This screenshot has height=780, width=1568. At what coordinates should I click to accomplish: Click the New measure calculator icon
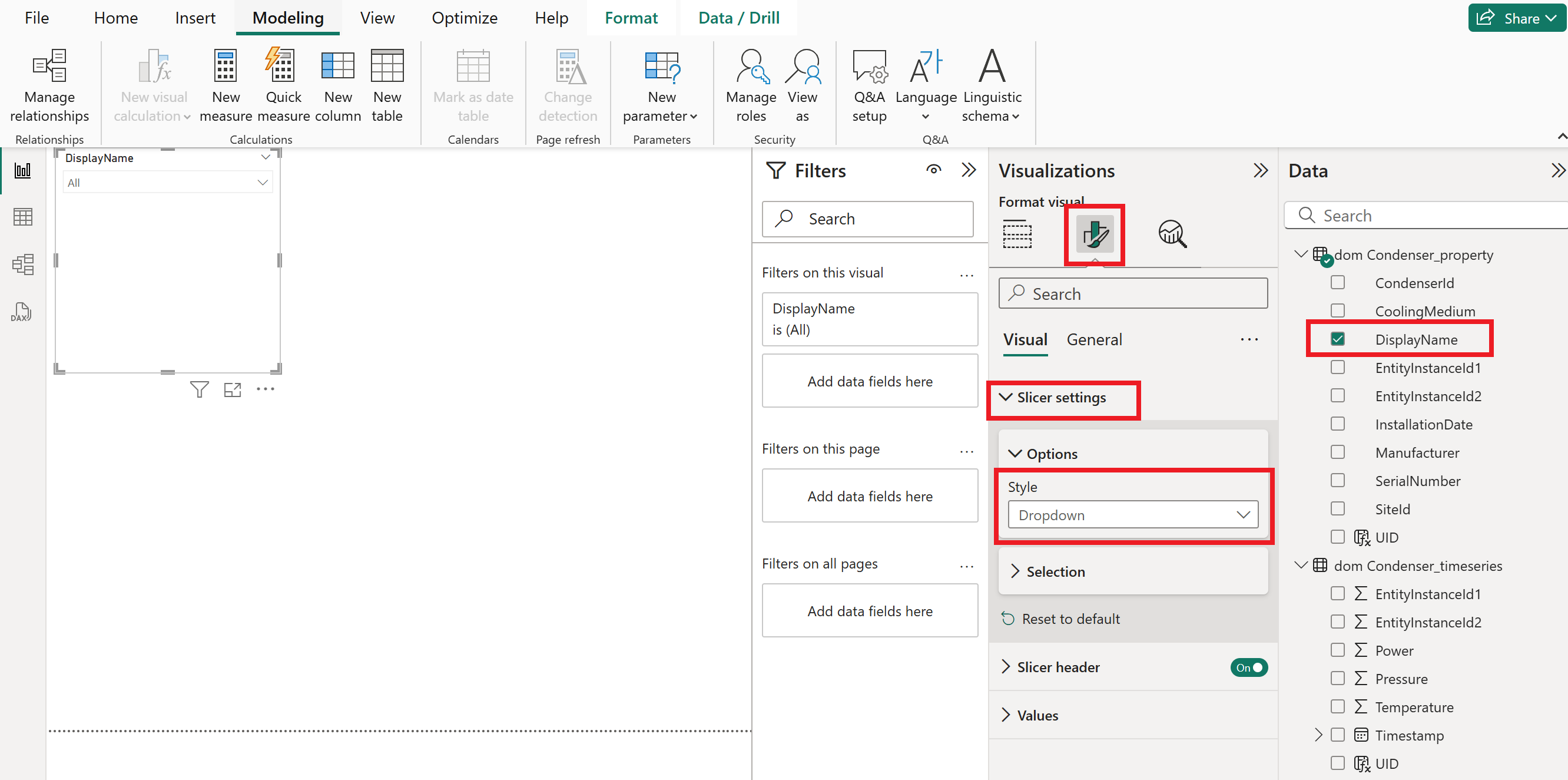[x=225, y=66]
